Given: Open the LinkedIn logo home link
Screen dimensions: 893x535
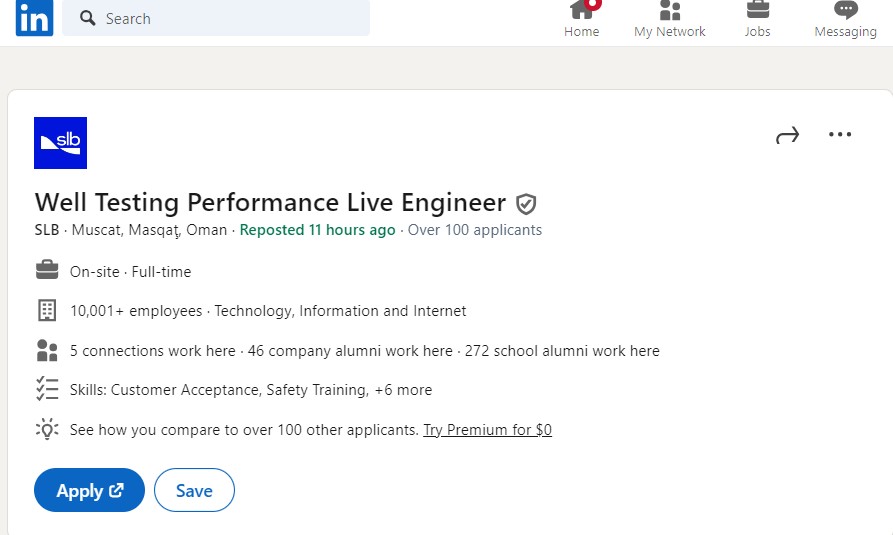Looking at the screenshot, I should 34,18.
